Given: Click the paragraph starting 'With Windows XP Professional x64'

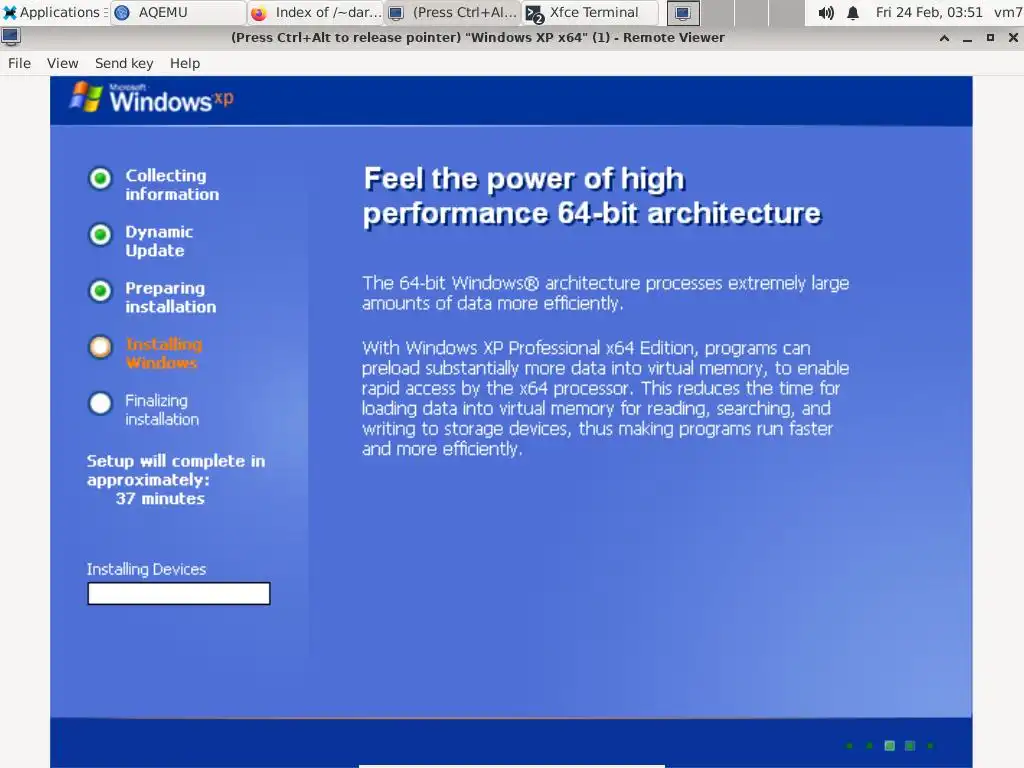Looking at the screenshot, I should [x=605, y=398].
